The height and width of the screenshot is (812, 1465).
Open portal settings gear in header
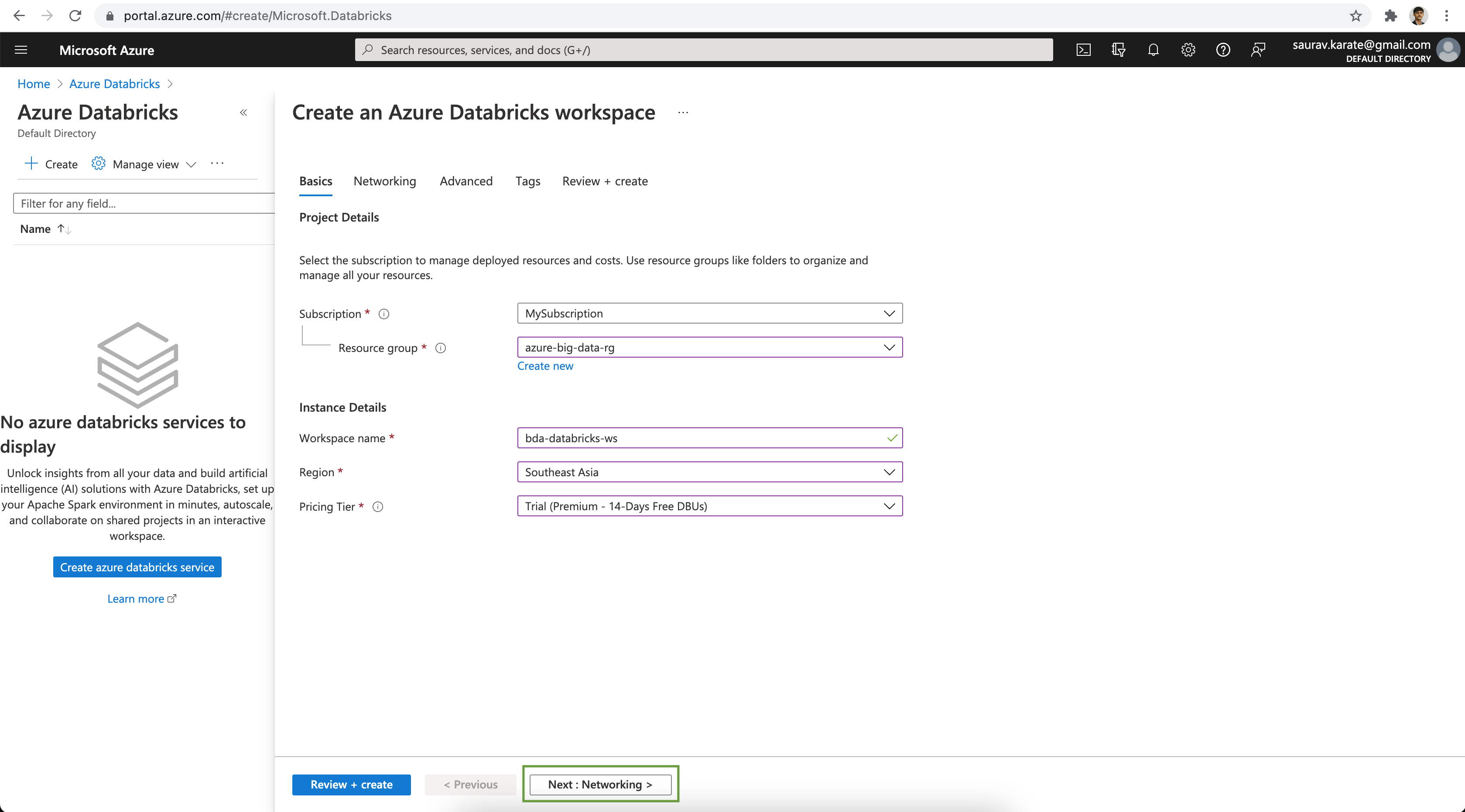tap(1188, 50)
